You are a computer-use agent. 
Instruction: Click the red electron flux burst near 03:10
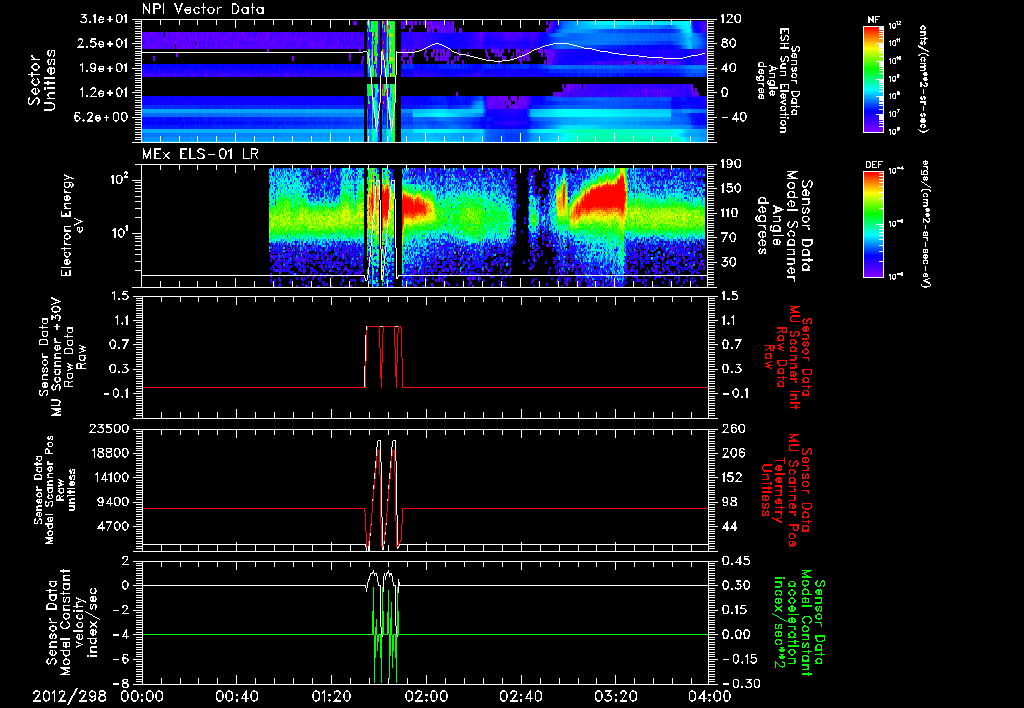(x=601, y=195)
